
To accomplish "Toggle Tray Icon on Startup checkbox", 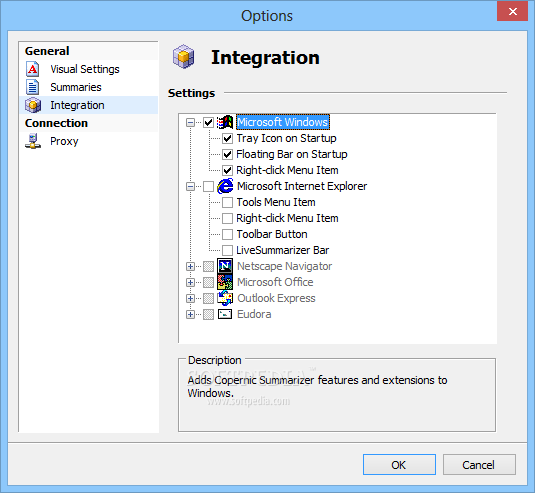I will [x=228, y=138].
